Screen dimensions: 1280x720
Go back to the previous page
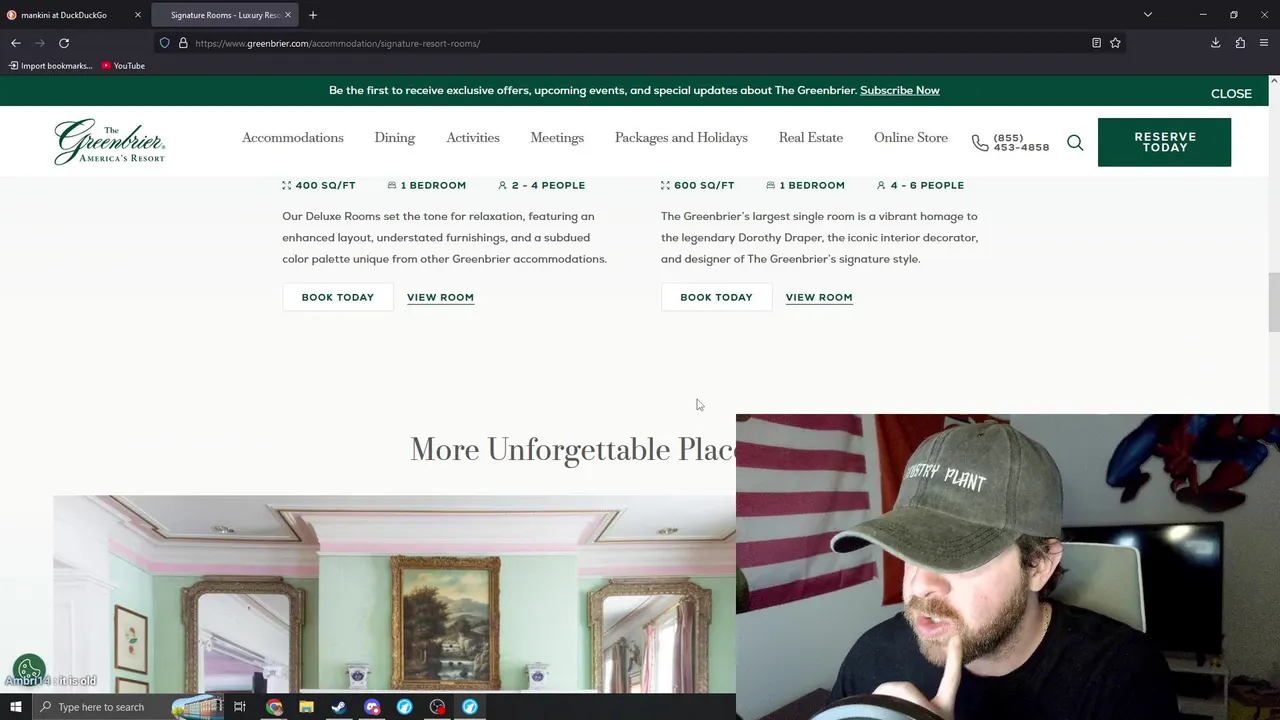coord(16,43)
